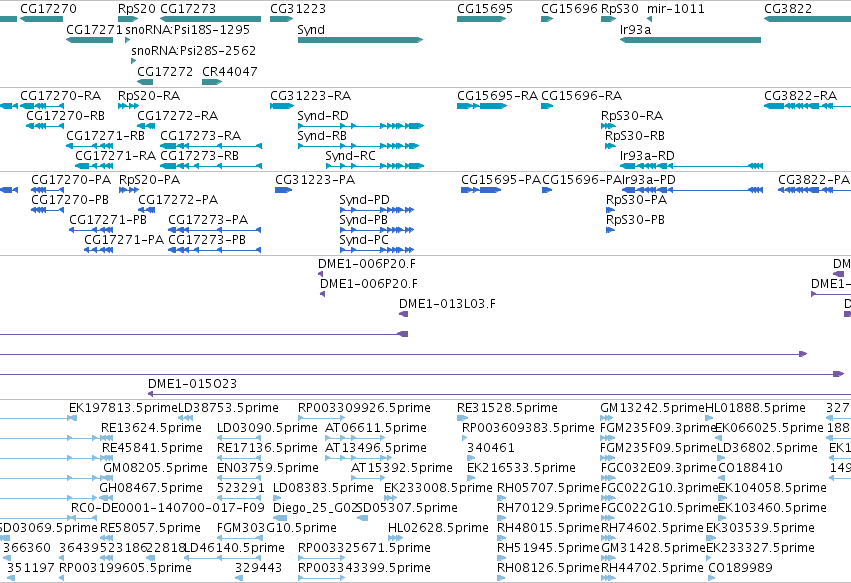Screen dimensions: 851x583
Task: Click the CG31223 gene label
Action: 298,9
